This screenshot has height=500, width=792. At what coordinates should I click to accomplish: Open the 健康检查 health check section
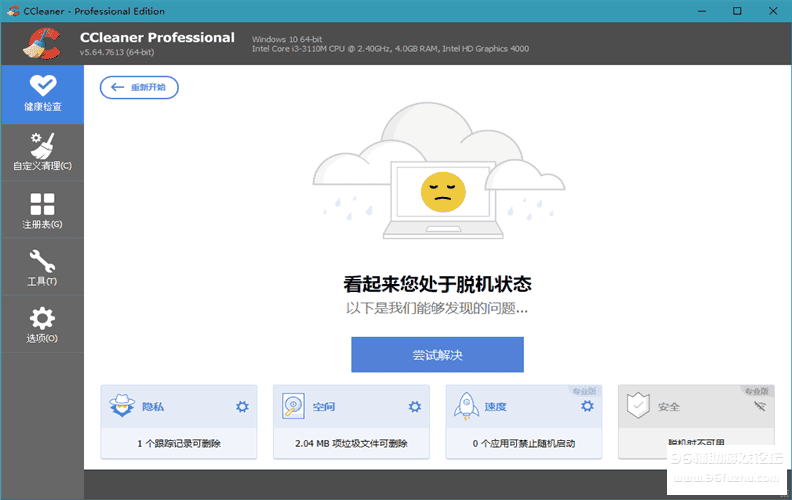click(x=42, y=94)
